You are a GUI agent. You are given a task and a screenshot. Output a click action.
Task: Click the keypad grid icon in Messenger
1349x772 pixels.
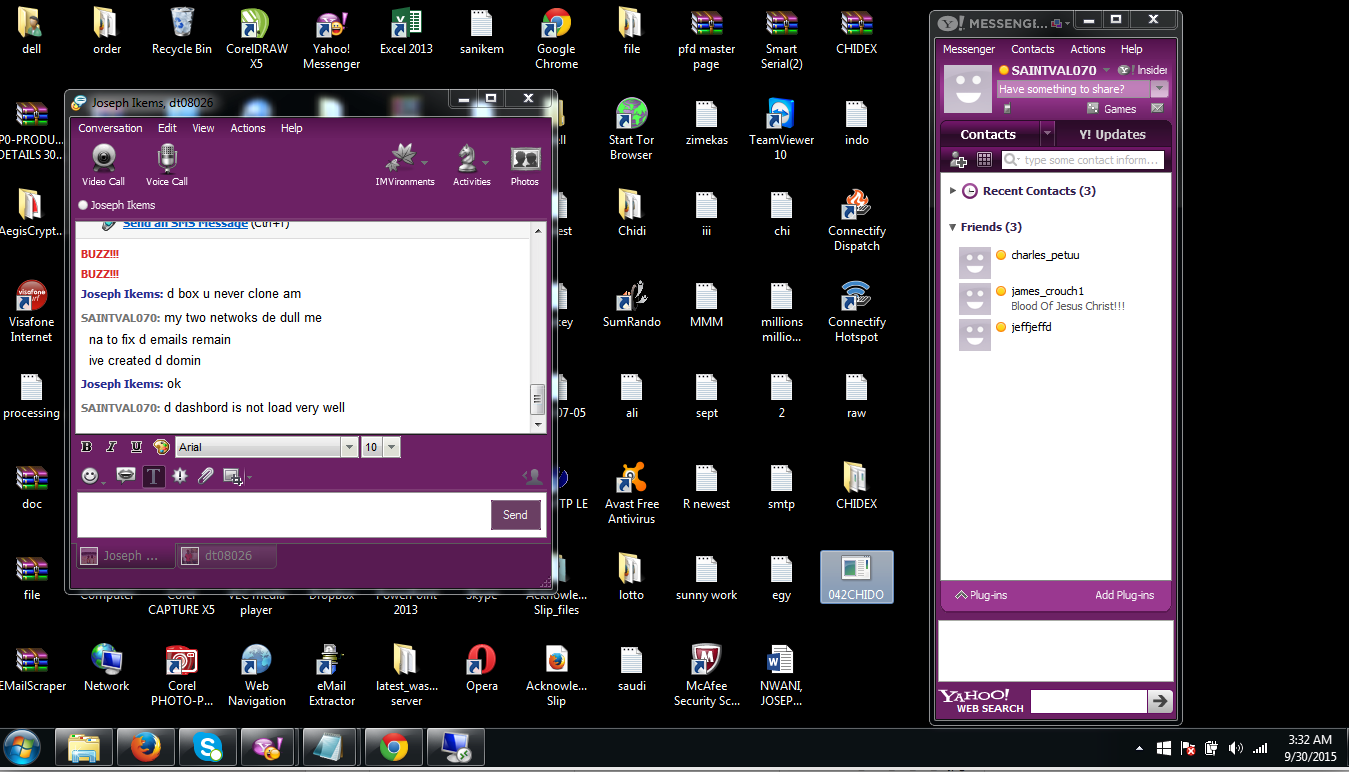(984, 160)
